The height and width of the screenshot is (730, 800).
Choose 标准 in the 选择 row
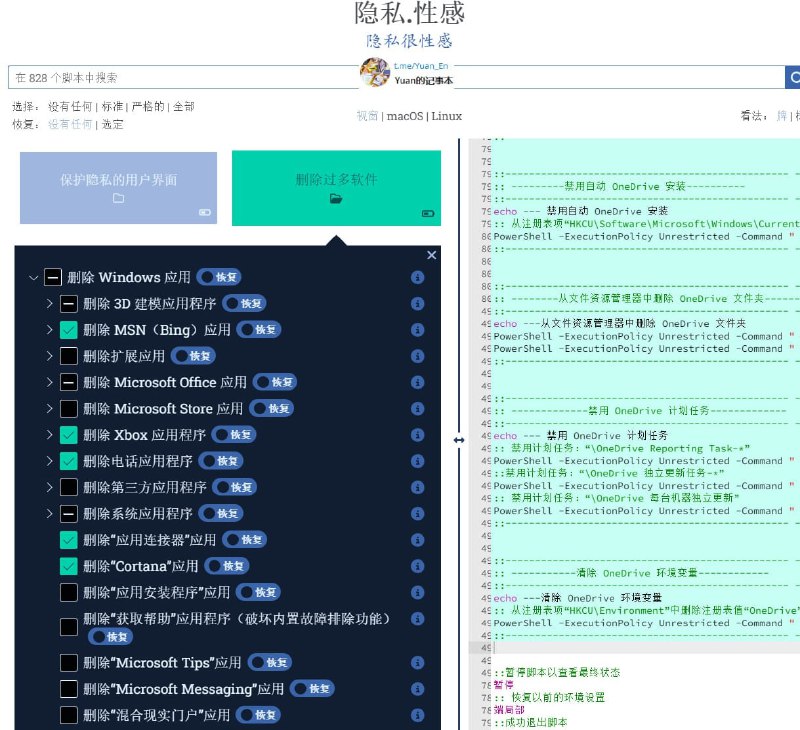click(112, 106)
